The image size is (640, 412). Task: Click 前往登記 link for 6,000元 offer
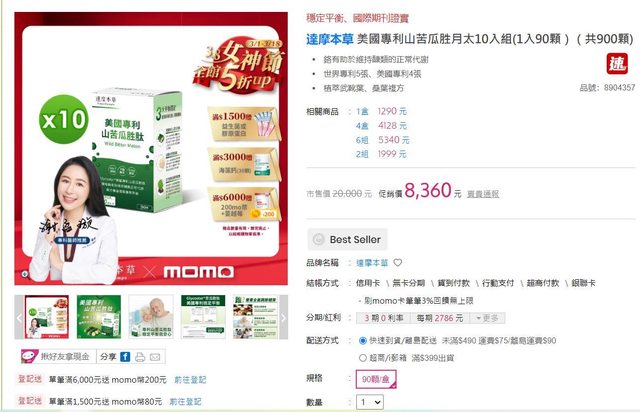[190, 380]
